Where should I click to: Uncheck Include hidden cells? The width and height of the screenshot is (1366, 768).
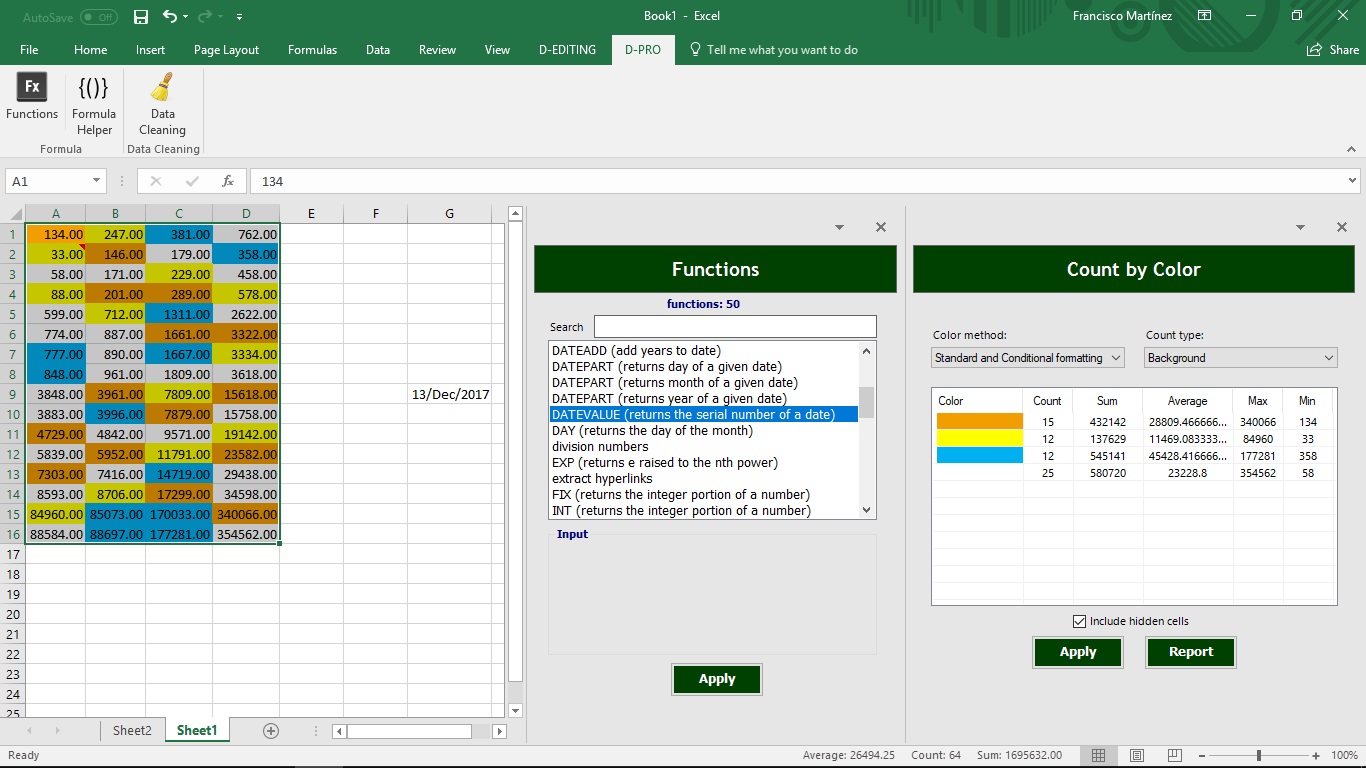[x=1080, y=620]
